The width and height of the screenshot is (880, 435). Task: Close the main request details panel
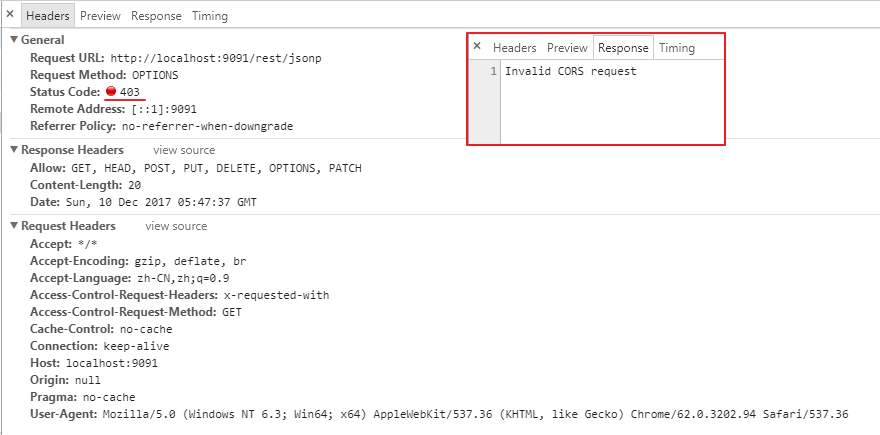10,14
